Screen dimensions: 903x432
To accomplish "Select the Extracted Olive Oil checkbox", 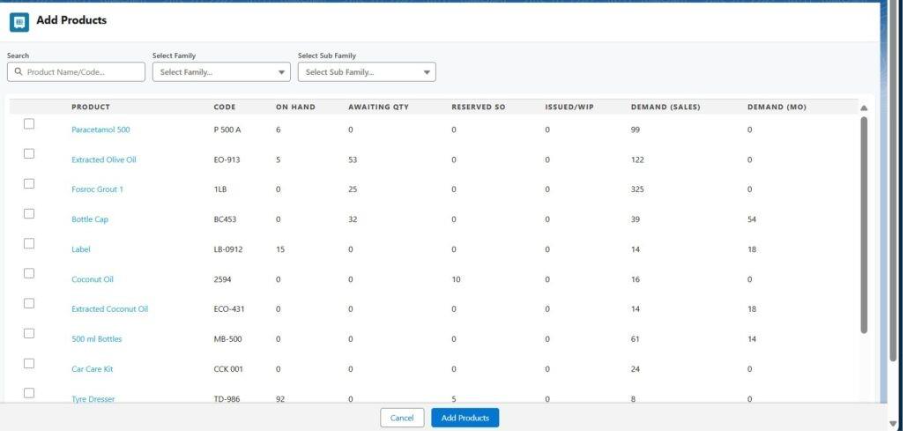I will 29,154.
